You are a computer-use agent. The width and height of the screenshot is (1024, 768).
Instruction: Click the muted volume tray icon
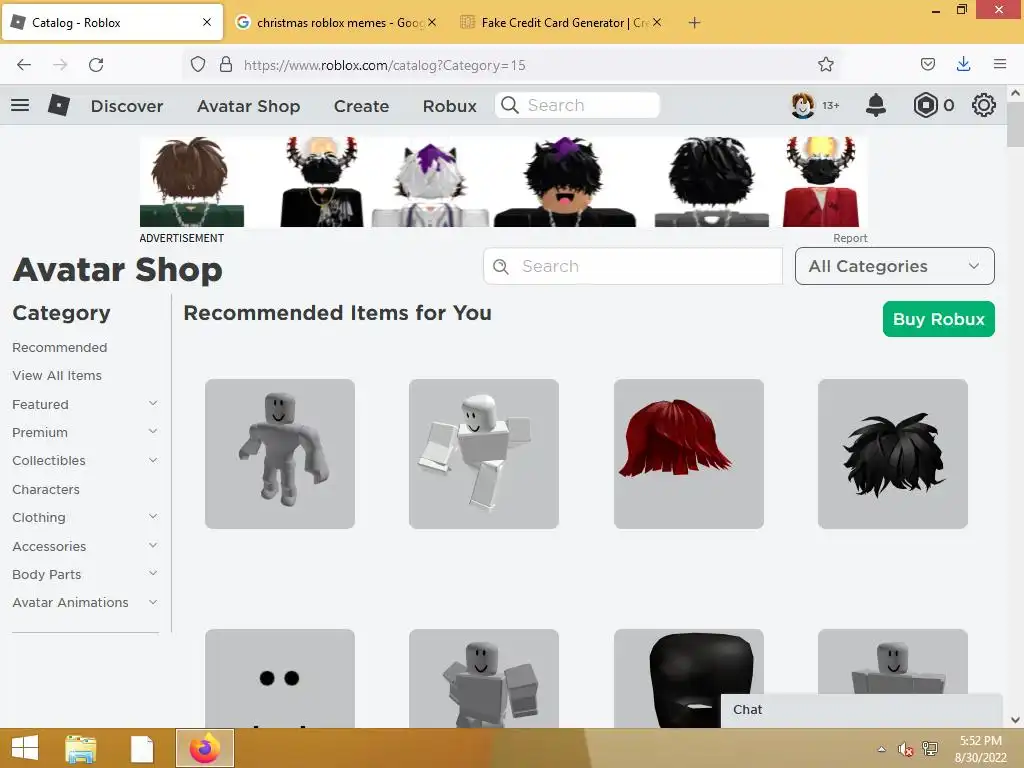905,749
